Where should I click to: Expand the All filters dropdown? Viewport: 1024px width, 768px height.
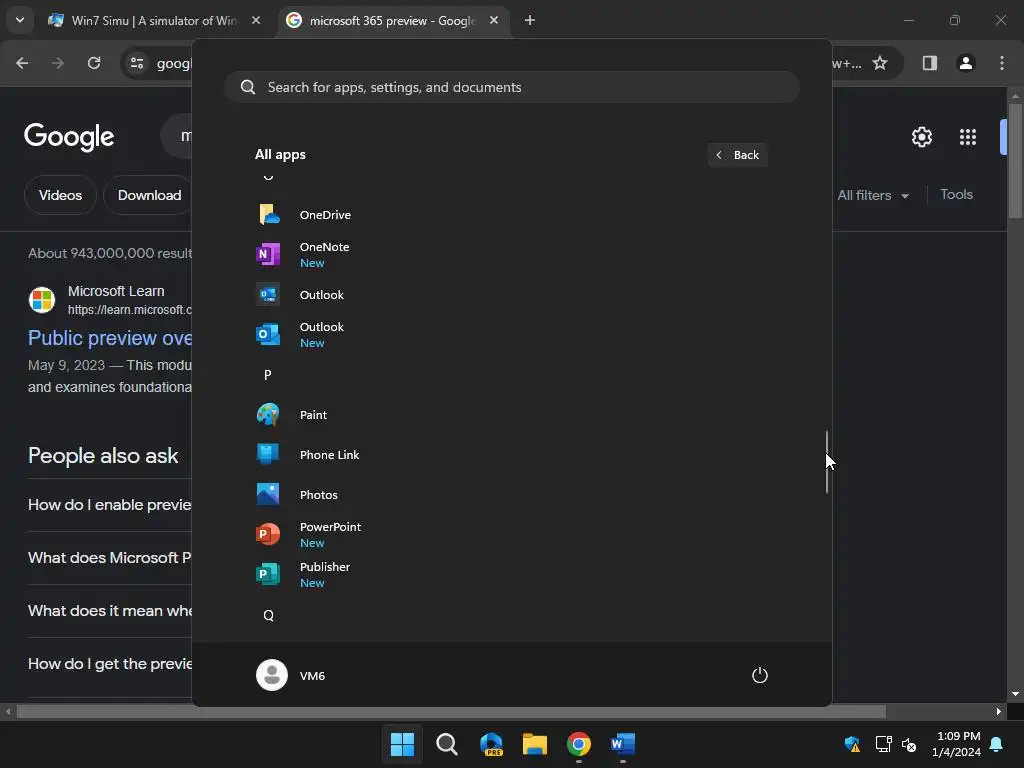pos(873,195)
